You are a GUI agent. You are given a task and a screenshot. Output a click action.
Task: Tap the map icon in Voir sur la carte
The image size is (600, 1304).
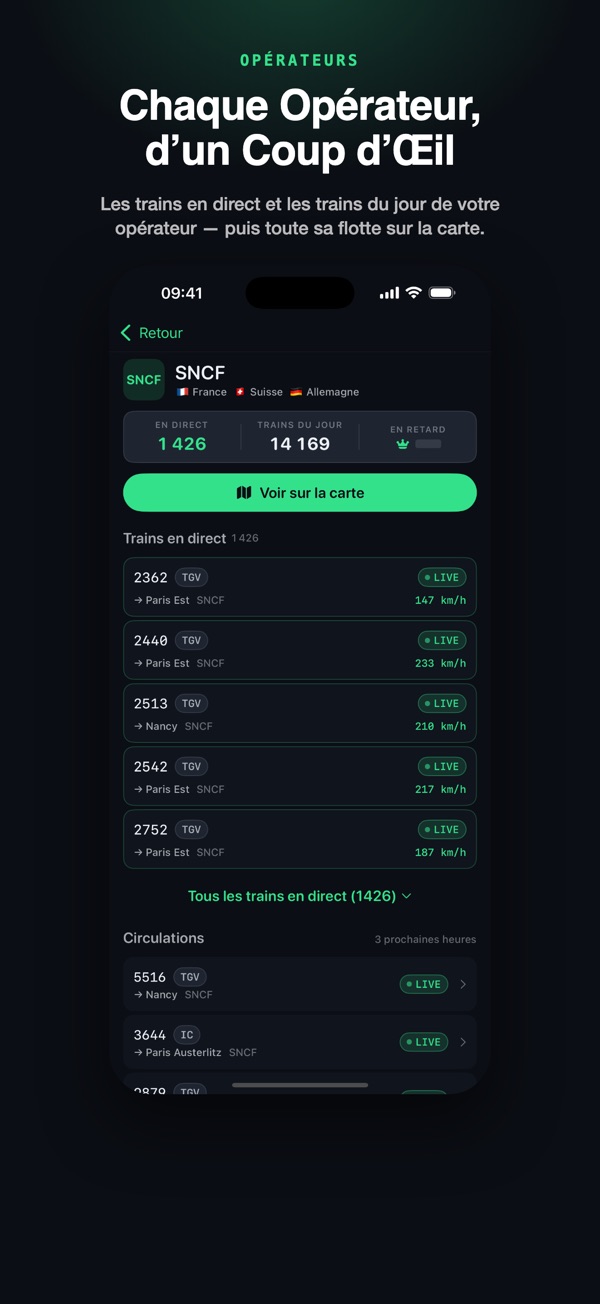point(244,492)
